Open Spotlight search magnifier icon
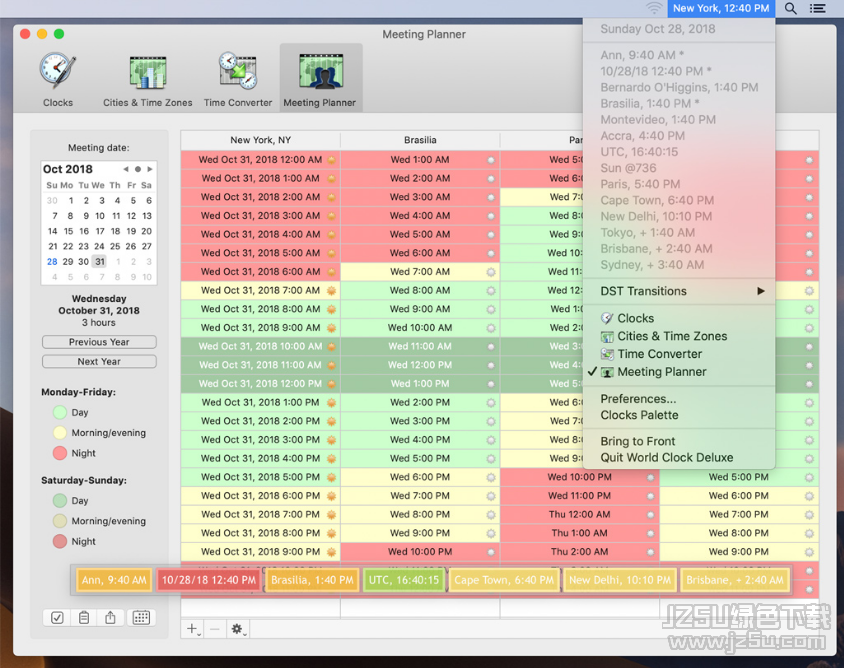 (790, 8)
